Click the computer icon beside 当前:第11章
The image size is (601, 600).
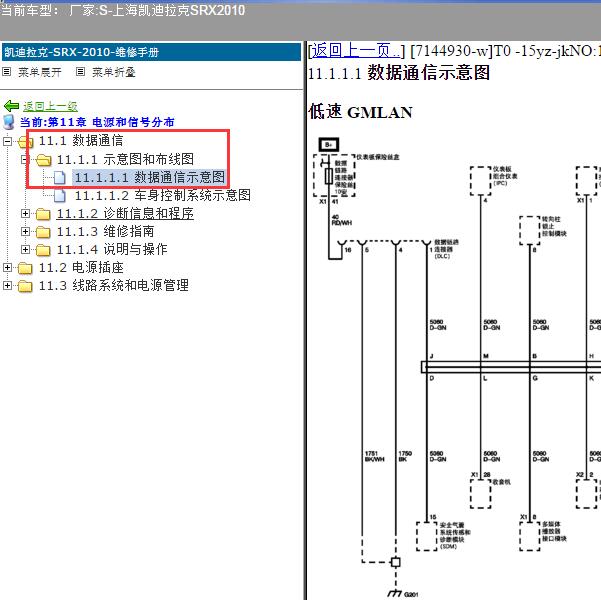click(8, 122)
